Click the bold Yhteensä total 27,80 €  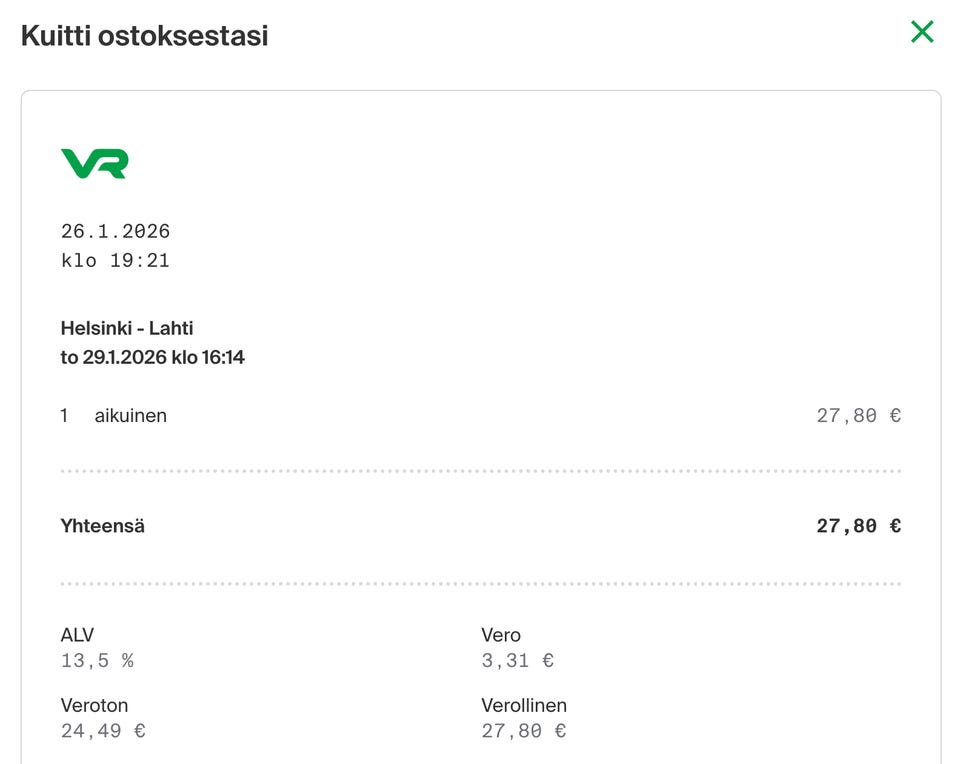tap(858, 526)
